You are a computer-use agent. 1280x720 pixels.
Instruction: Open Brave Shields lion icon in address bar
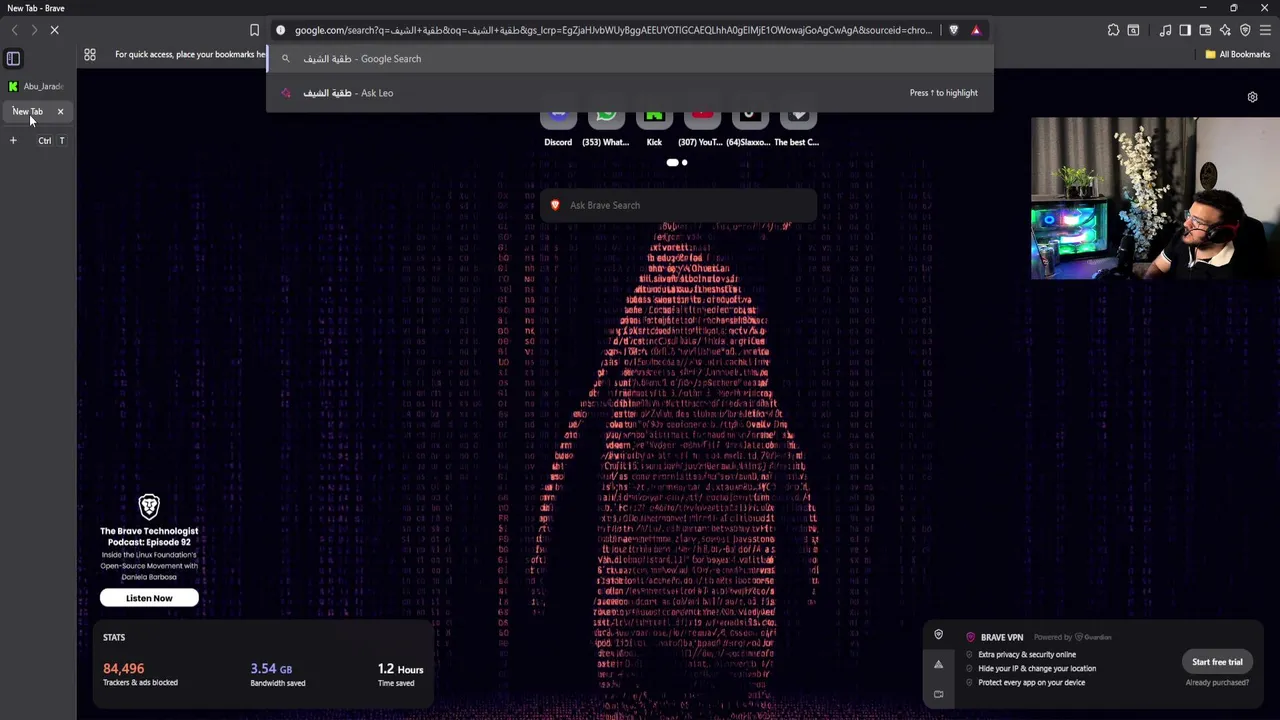(x=953, y=30)
